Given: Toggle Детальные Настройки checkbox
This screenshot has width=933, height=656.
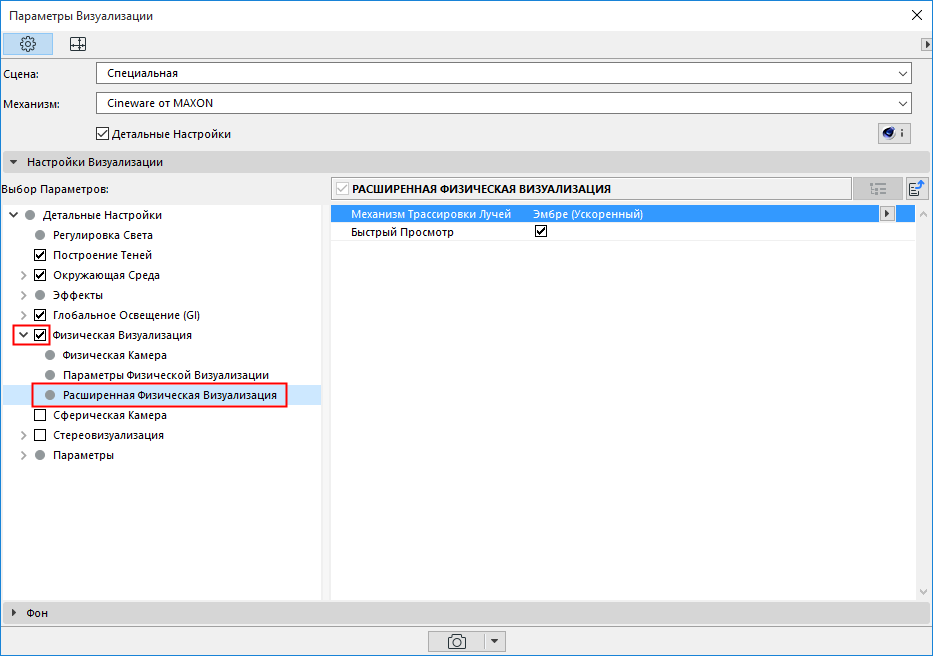Looking at the screenshot, I should pos(102,134).
